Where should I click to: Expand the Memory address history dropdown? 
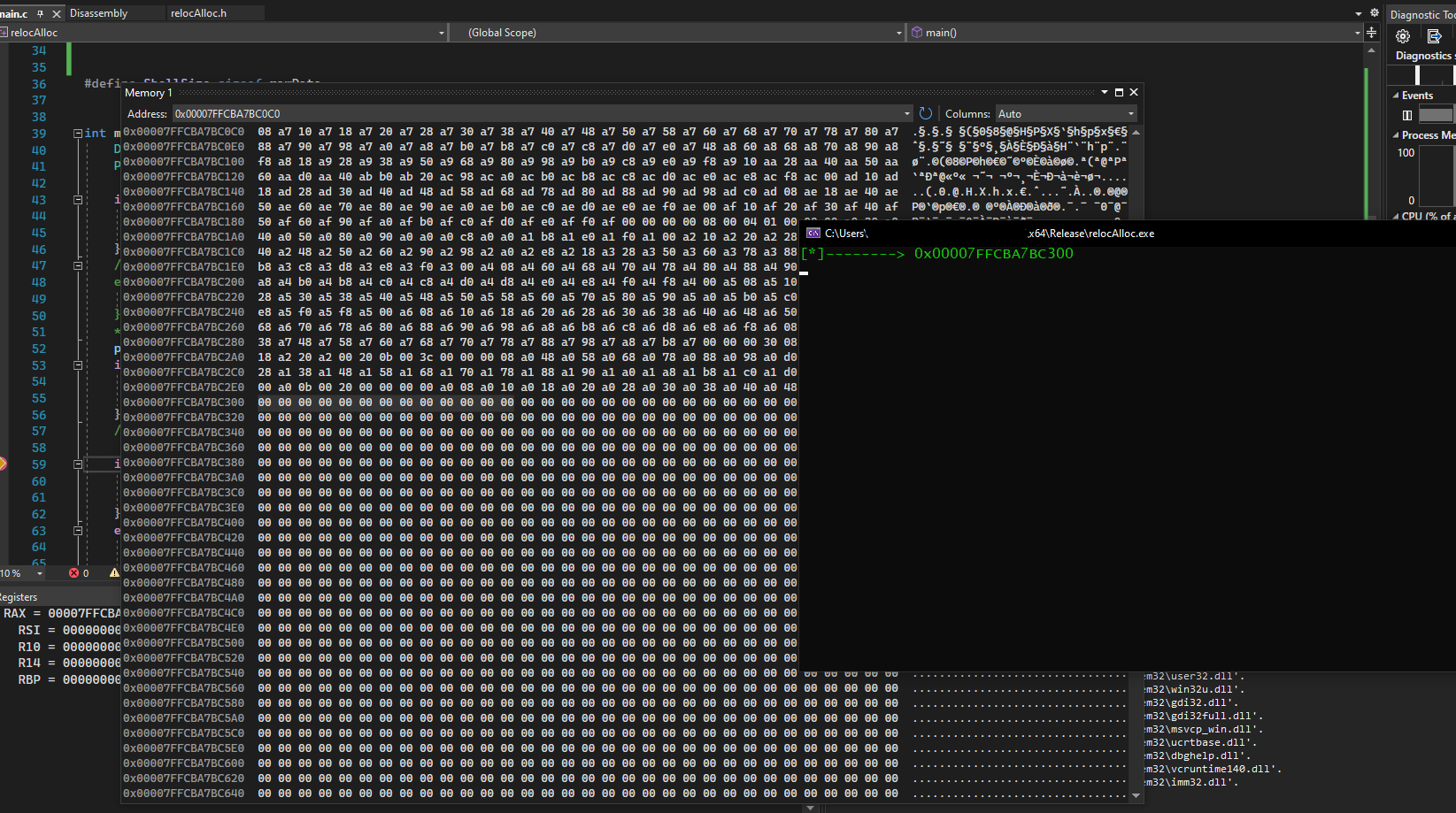click(906, 113)
